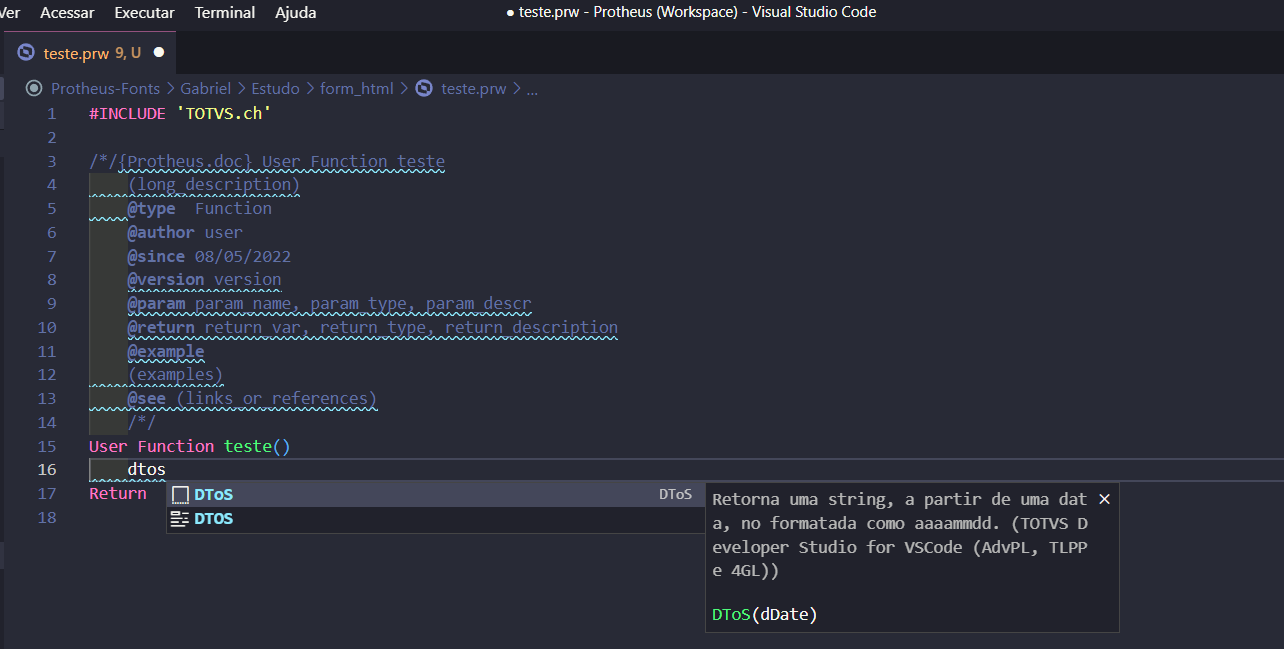The image size is (1284, 649).
Task: Click the DToS(dDate) signature in the popup
Action: pos(764,614)
